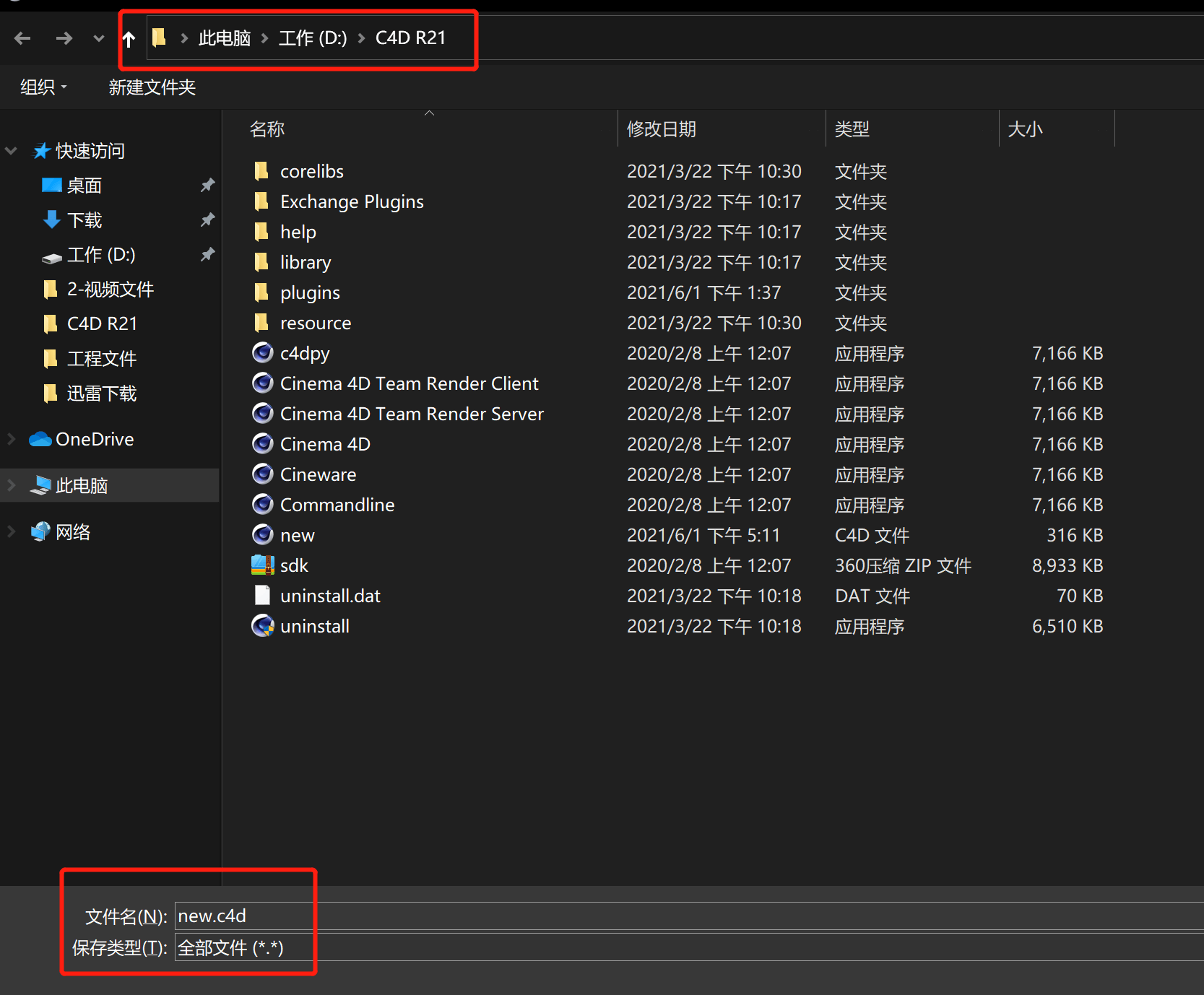Select the plugins folder icon
Image resolution: width=1204 pixels, height=995 pixels.
coord(262,292)
